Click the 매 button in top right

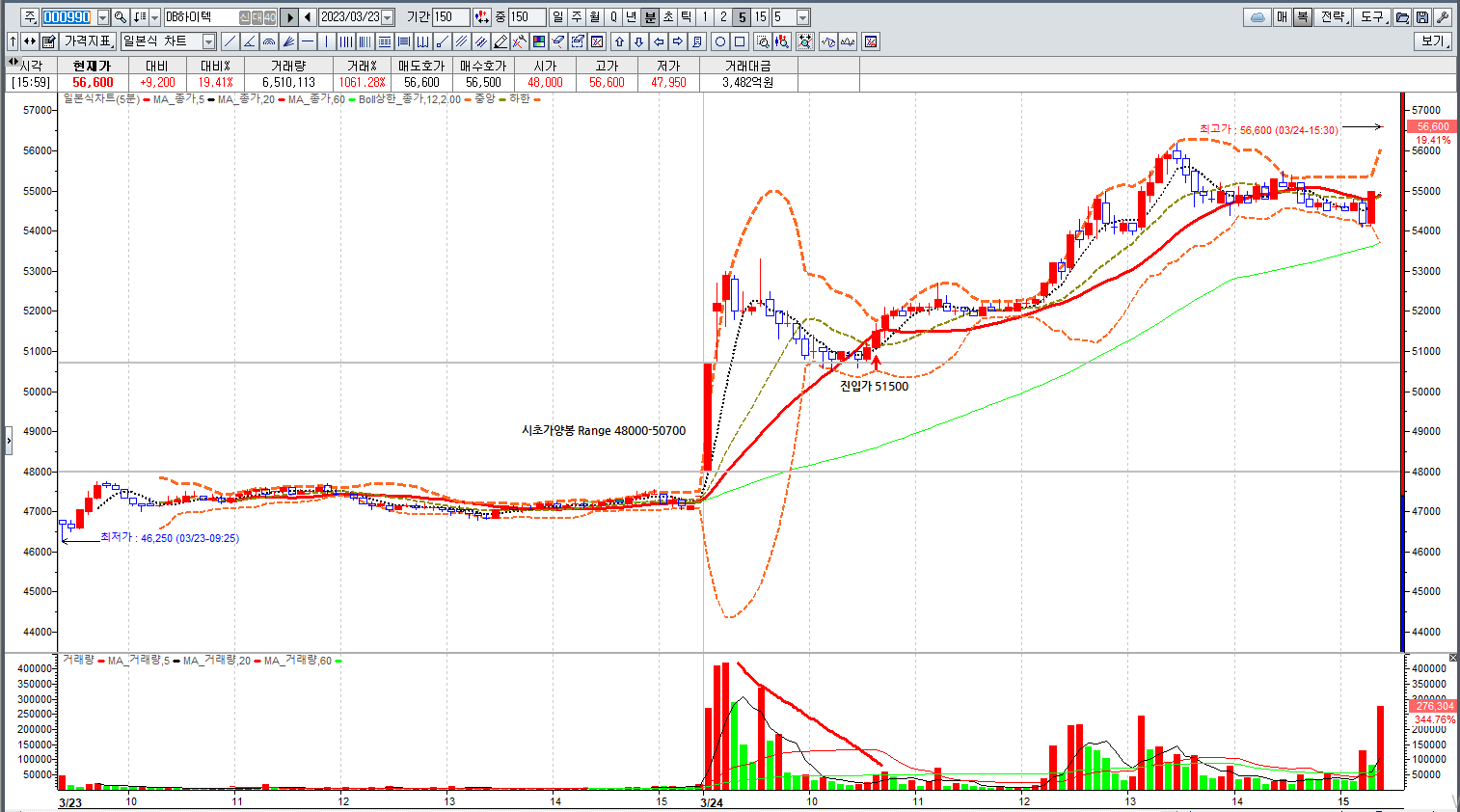point(1283,17)
